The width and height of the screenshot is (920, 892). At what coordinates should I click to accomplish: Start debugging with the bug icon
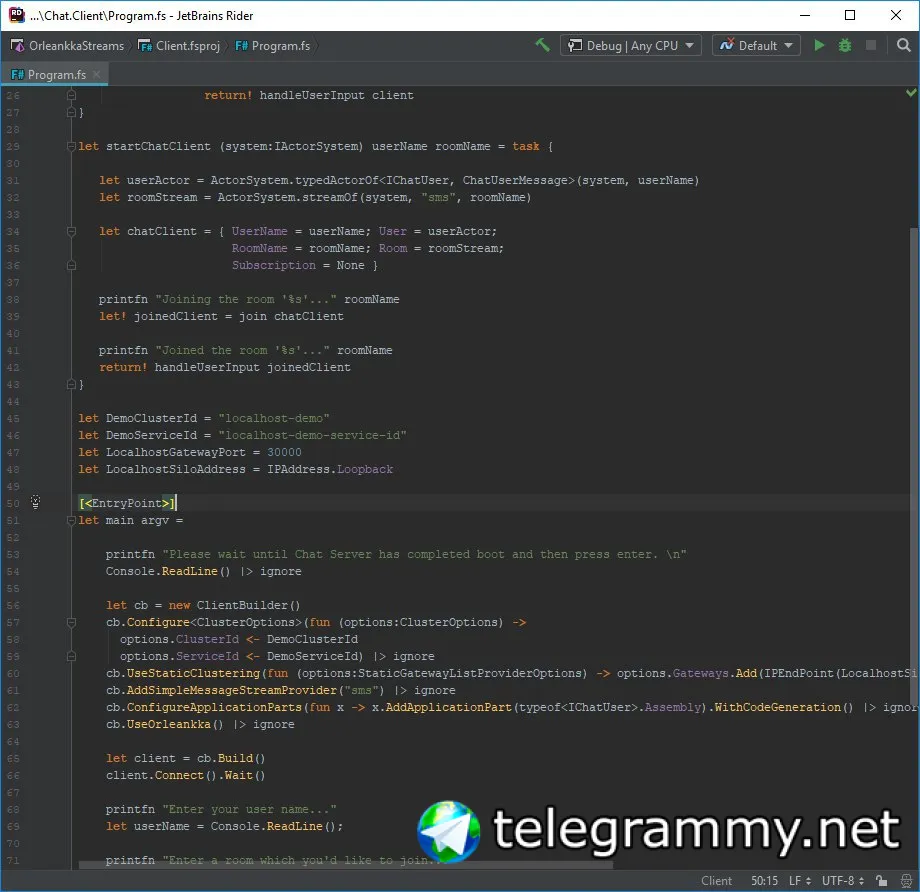tap(845, 45)
